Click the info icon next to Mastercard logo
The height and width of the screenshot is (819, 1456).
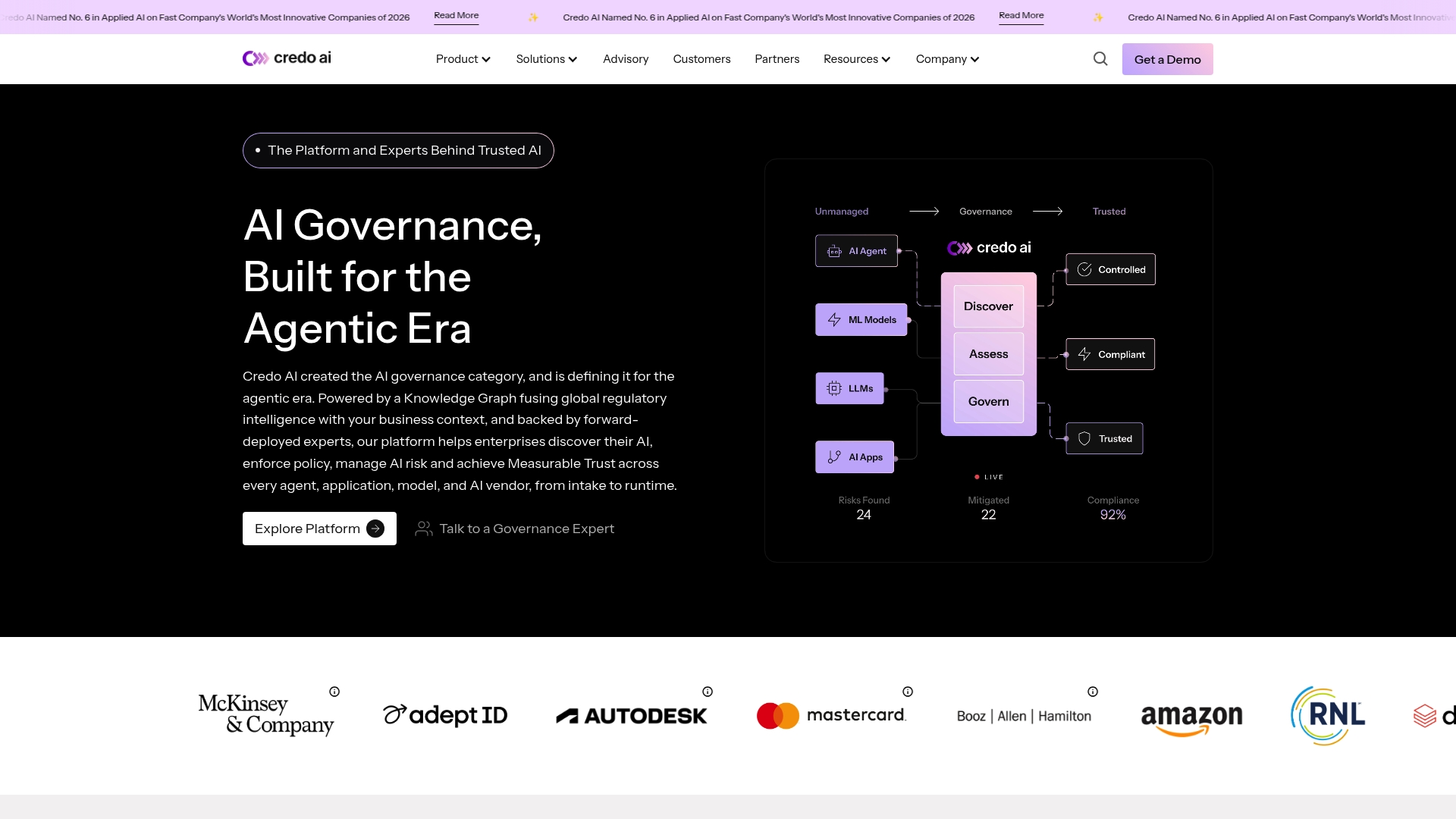tap(908, 692)
